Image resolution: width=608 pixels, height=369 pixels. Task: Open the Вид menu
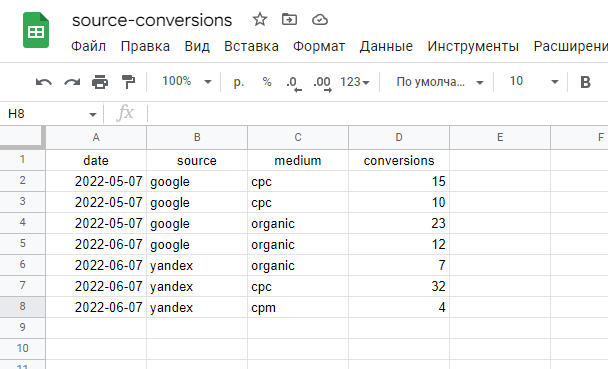click(197, 46)
